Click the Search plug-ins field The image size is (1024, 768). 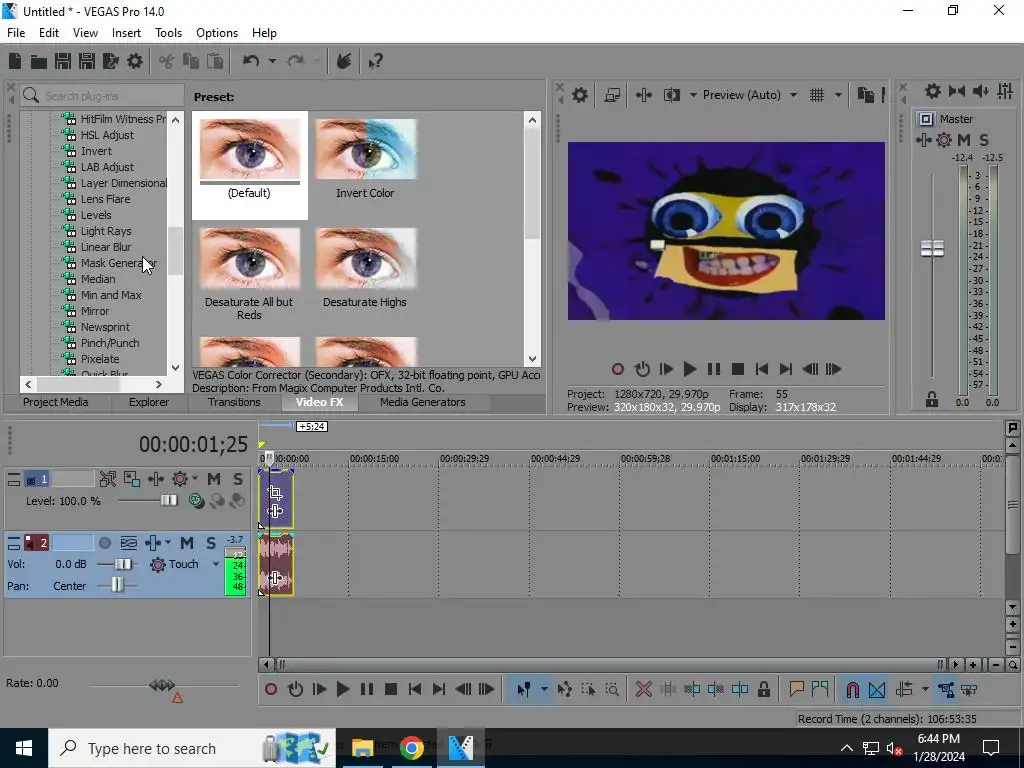pyautogui.click(x=103, y=96)
